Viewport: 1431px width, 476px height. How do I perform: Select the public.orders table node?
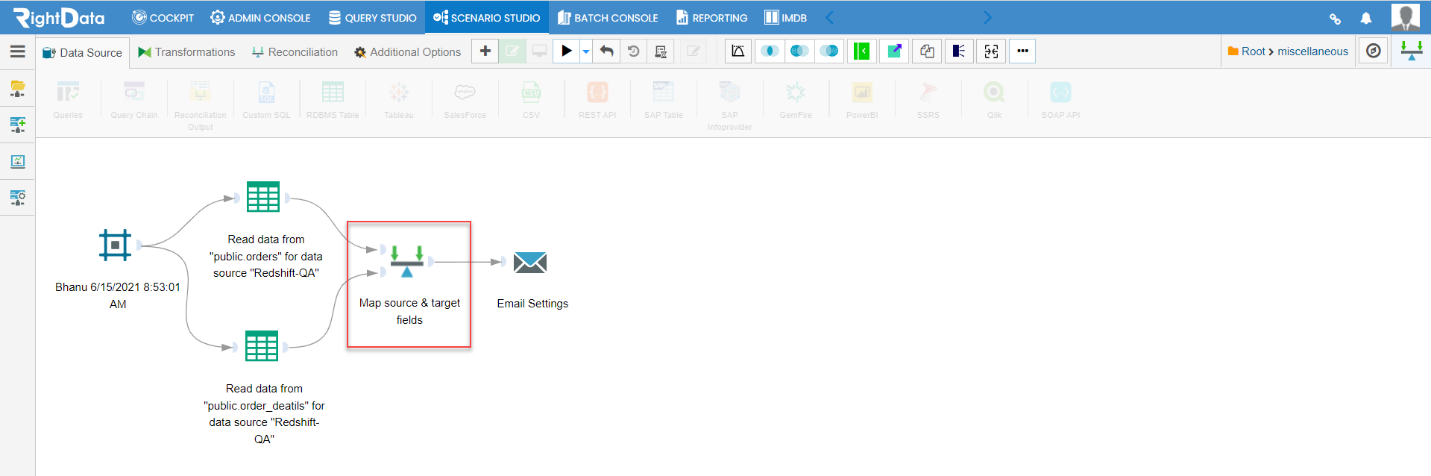[x=263, y=196]
